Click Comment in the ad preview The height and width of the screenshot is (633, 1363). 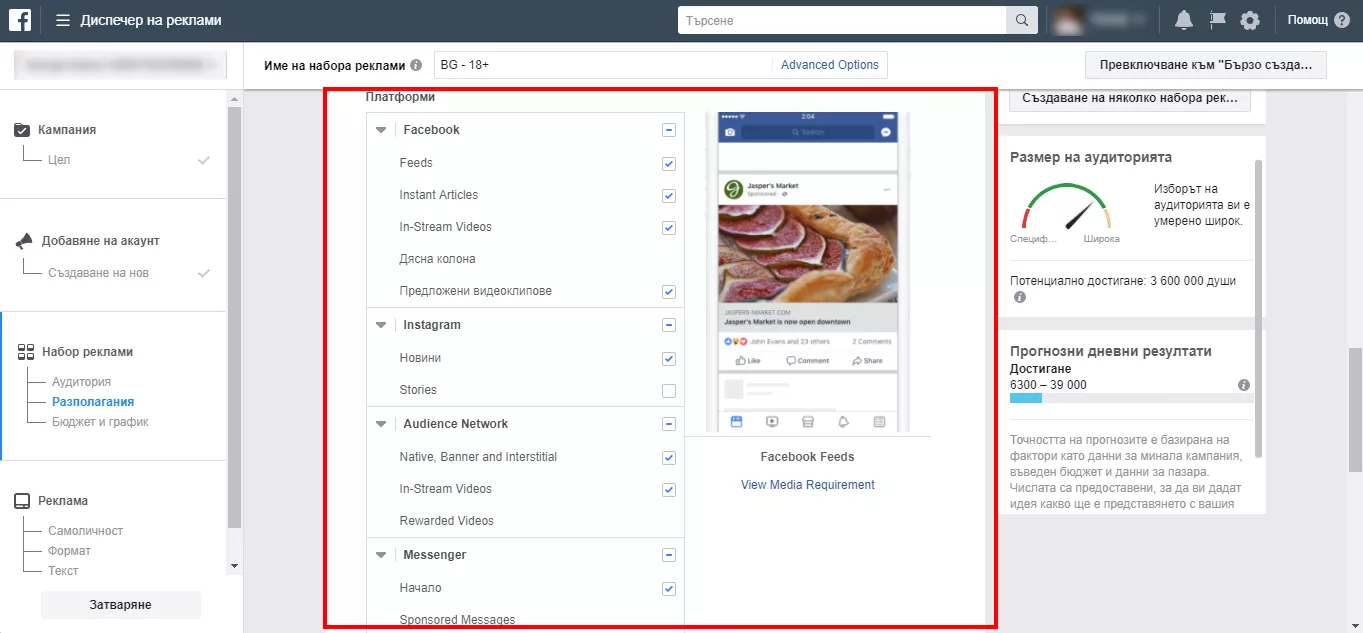point(808,360)
